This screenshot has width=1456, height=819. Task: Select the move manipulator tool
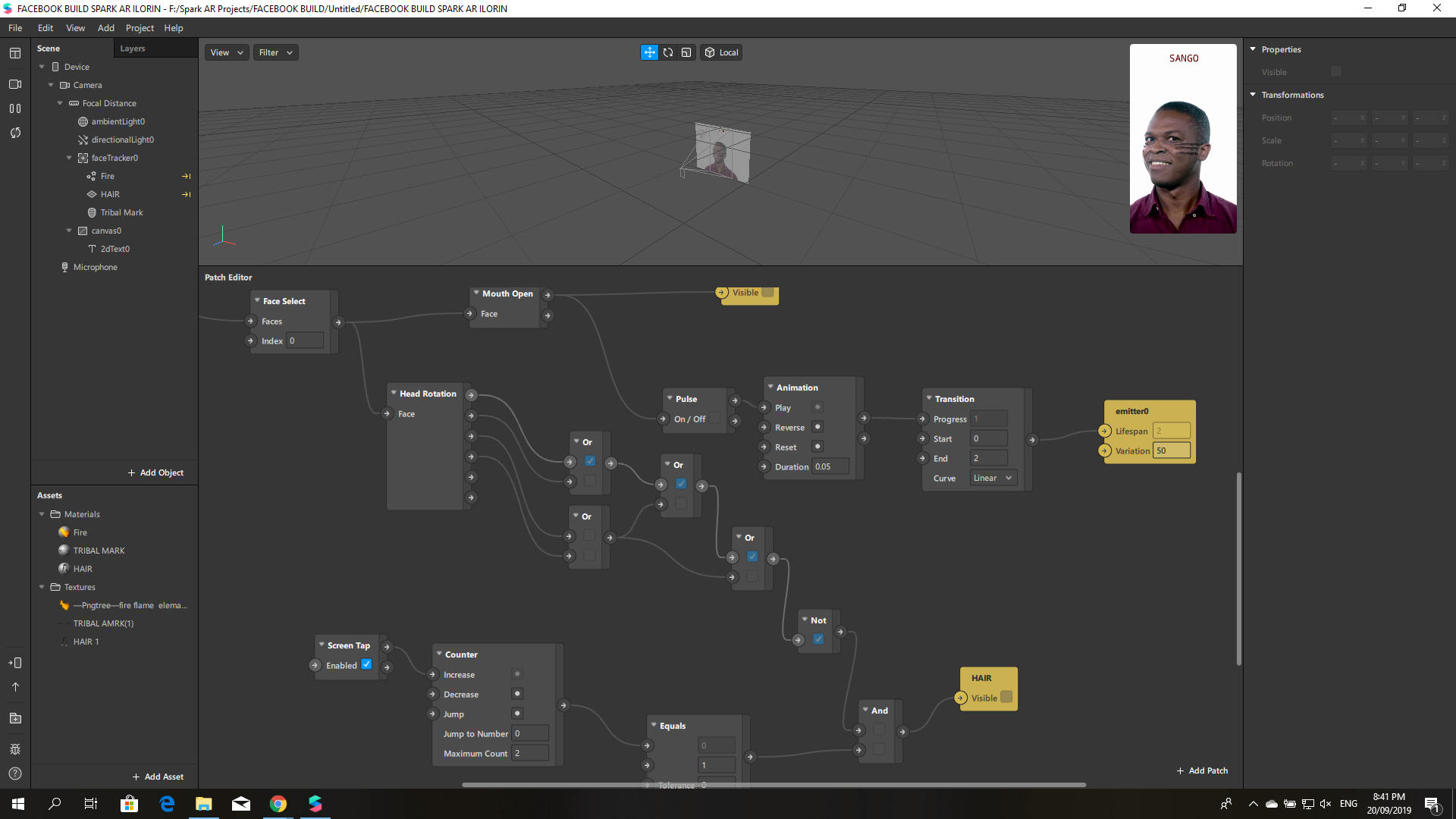649,52
